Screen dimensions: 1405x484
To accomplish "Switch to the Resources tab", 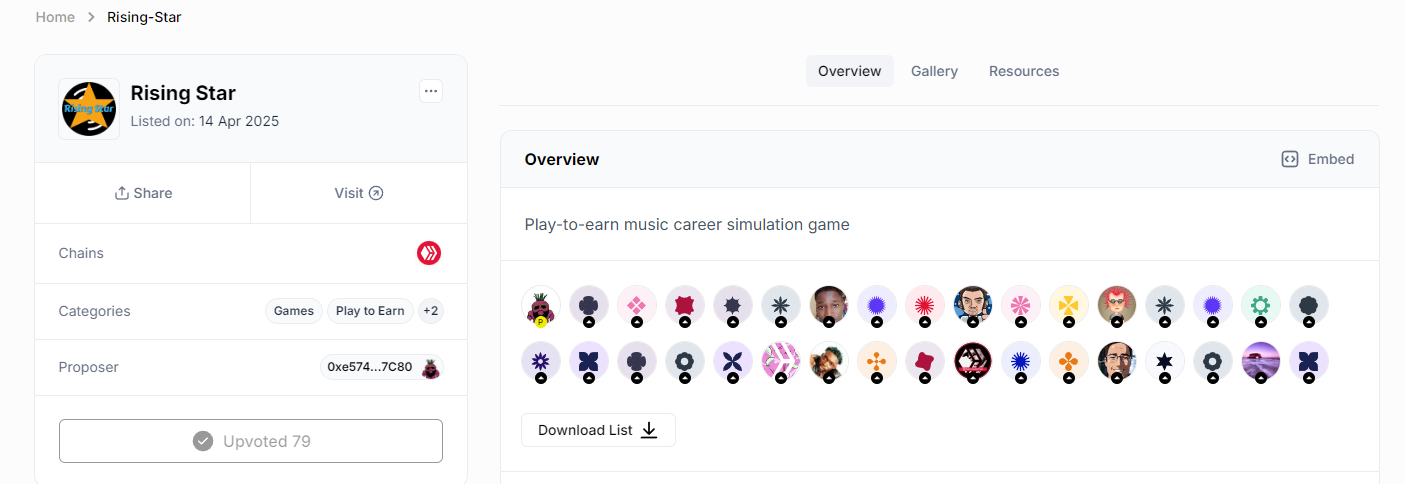I will 1024,71.
